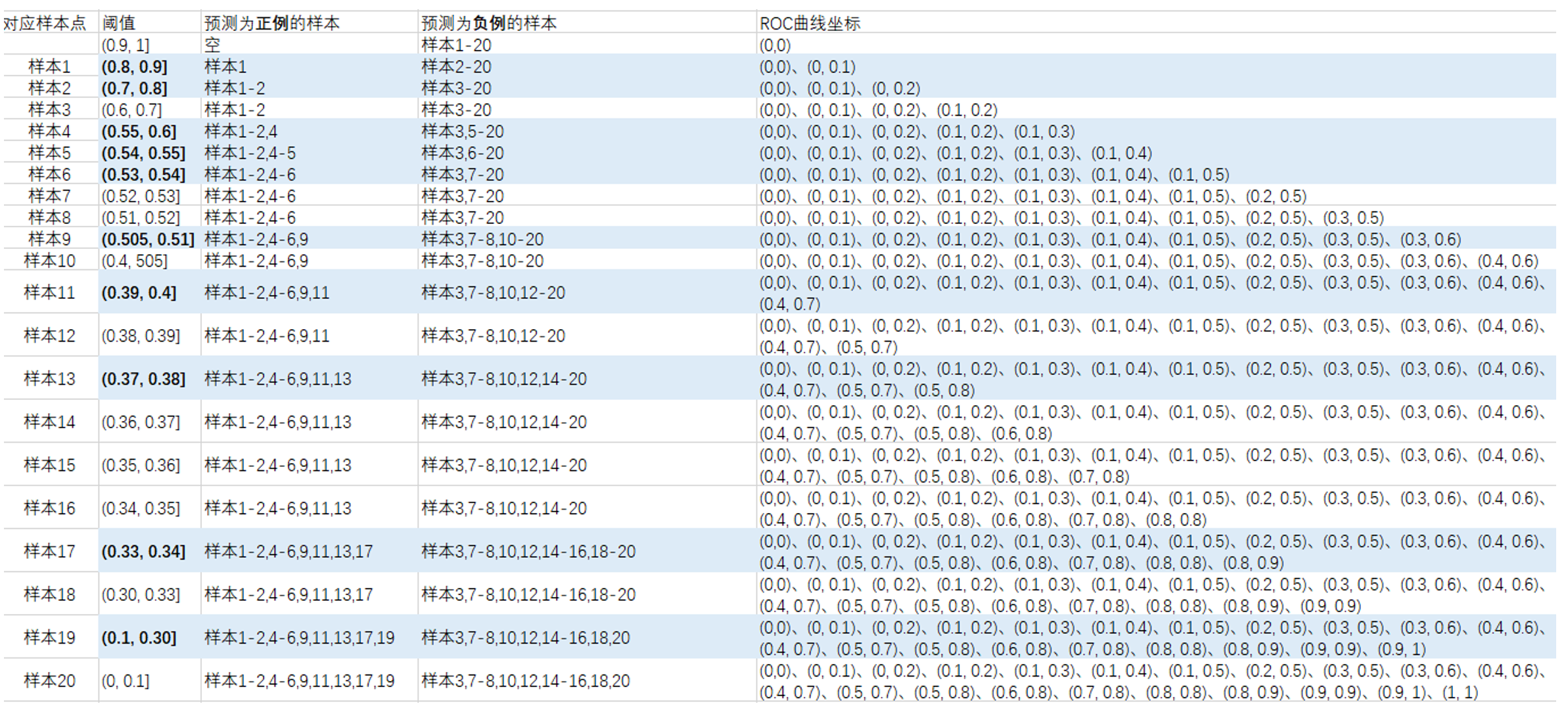
Task: Select 样本8 in the 对应样本点 column
Action: tap(49, 217)
